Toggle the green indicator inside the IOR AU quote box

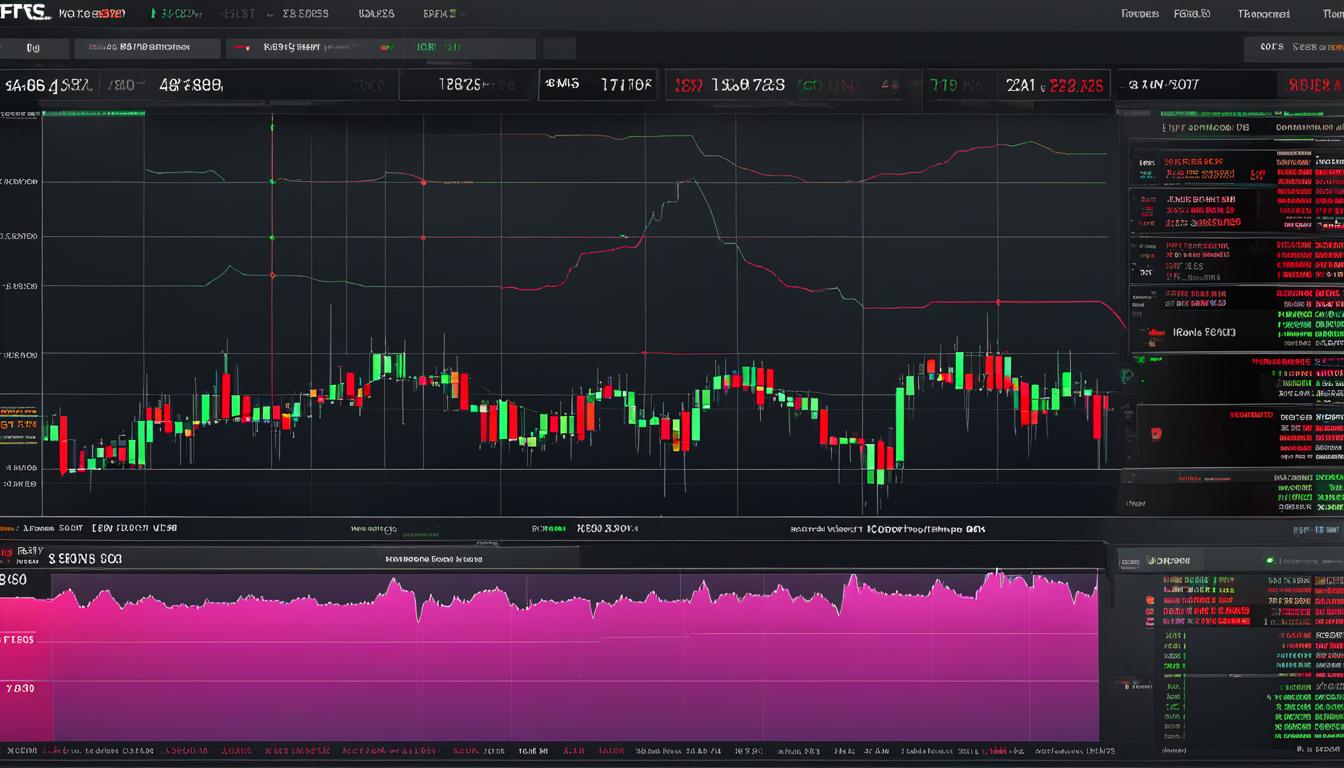[x=388, y=46]
